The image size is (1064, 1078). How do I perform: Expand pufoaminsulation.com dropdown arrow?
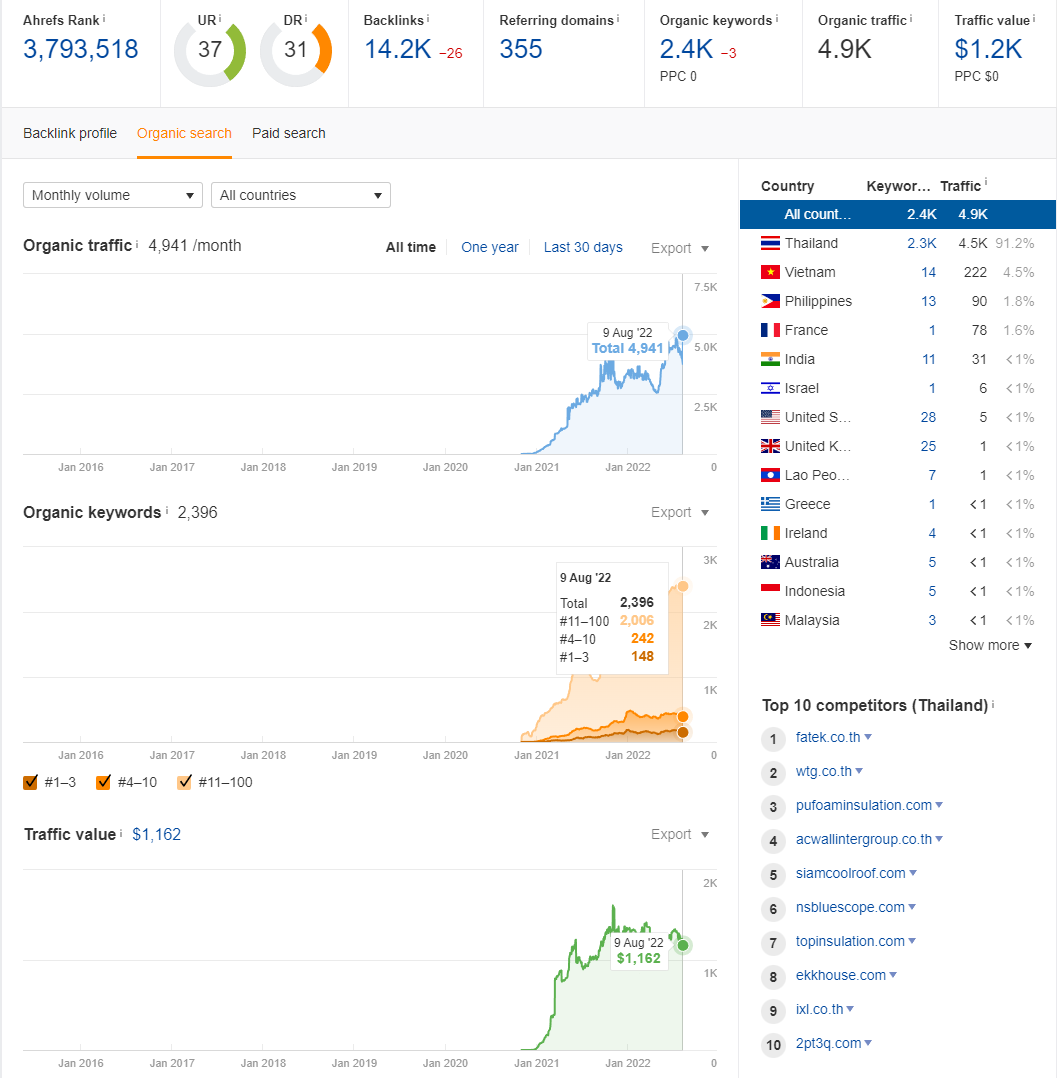(939, 805)
